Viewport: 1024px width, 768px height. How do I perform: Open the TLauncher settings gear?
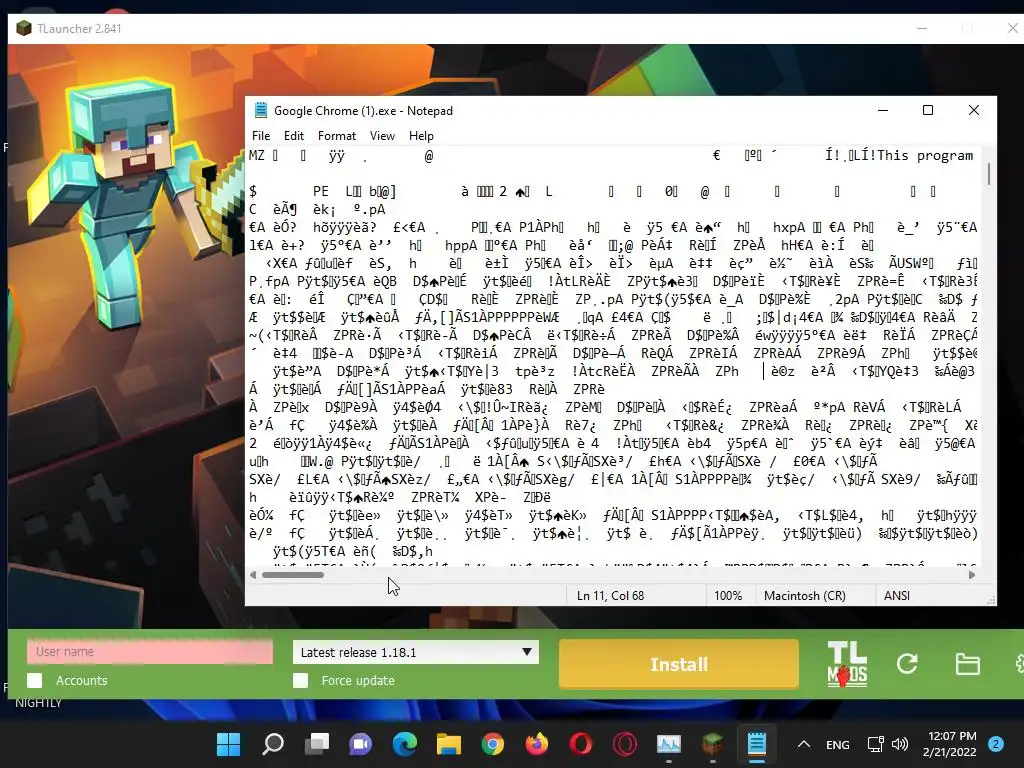tap(1019, 664)
